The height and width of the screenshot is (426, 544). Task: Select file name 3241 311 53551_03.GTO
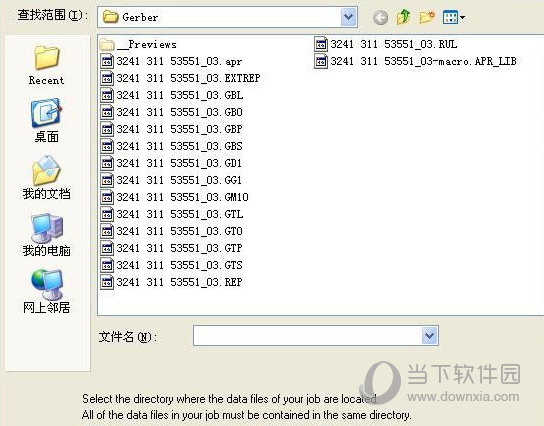point(180,231)
